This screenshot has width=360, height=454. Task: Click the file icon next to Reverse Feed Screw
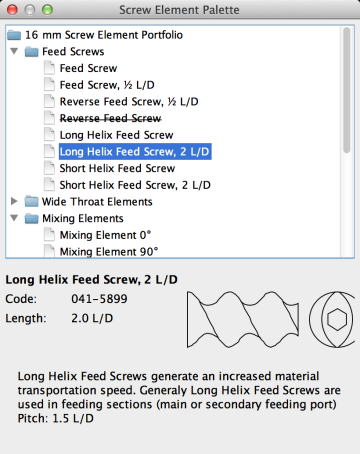tap(49, 118)
